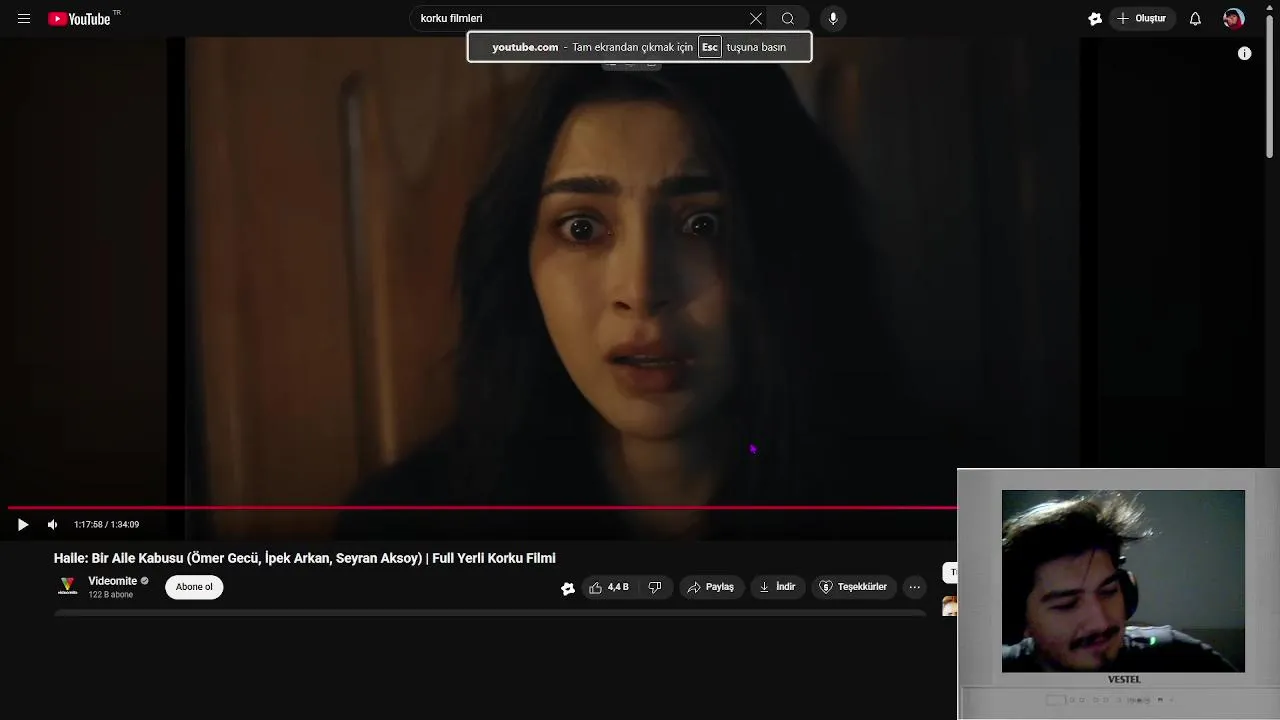Mute the video volume speaker
The width and height of the screenshot is (1280, 720).
tap(52, 525)
